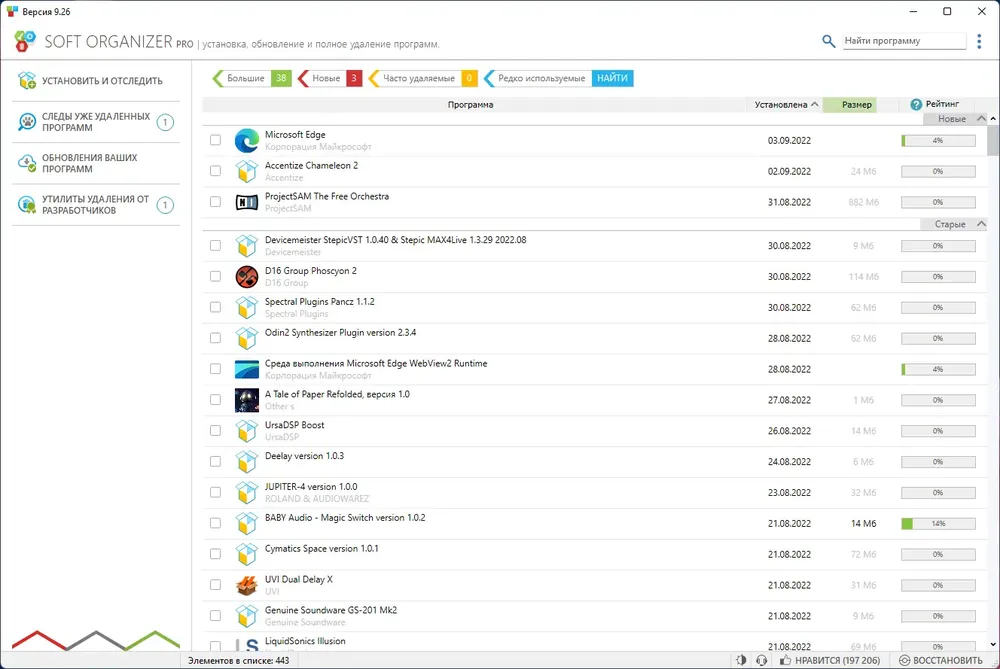Image resolution: width=1000 pixels, height=669 pixels.
Task: Click the Deelay version 1.0.3 box icon
Action: (x=247, y=462)
